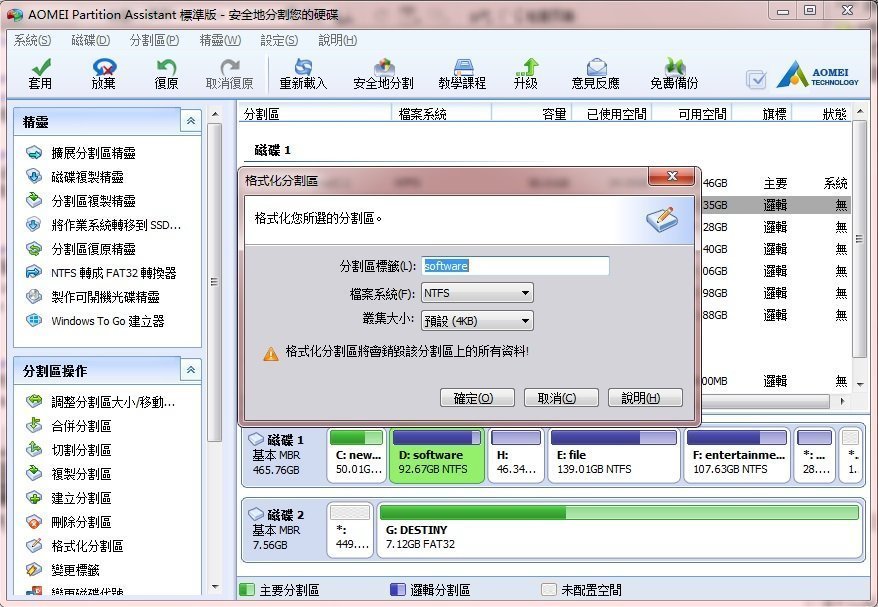Open the Tutorials (教學課程) icon

click(463, 68)
